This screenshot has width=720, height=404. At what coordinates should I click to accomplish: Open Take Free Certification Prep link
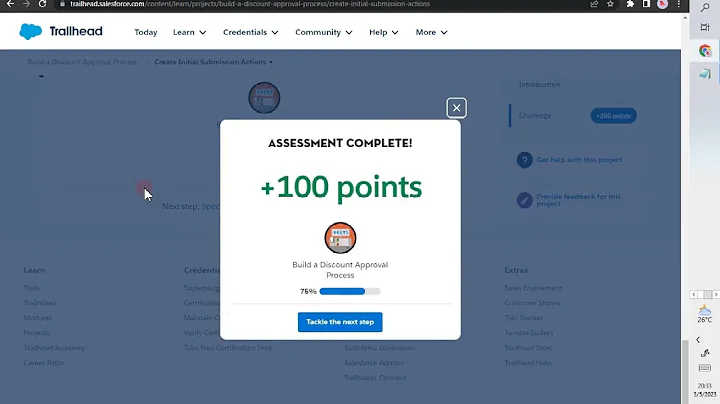coord(228,348)
